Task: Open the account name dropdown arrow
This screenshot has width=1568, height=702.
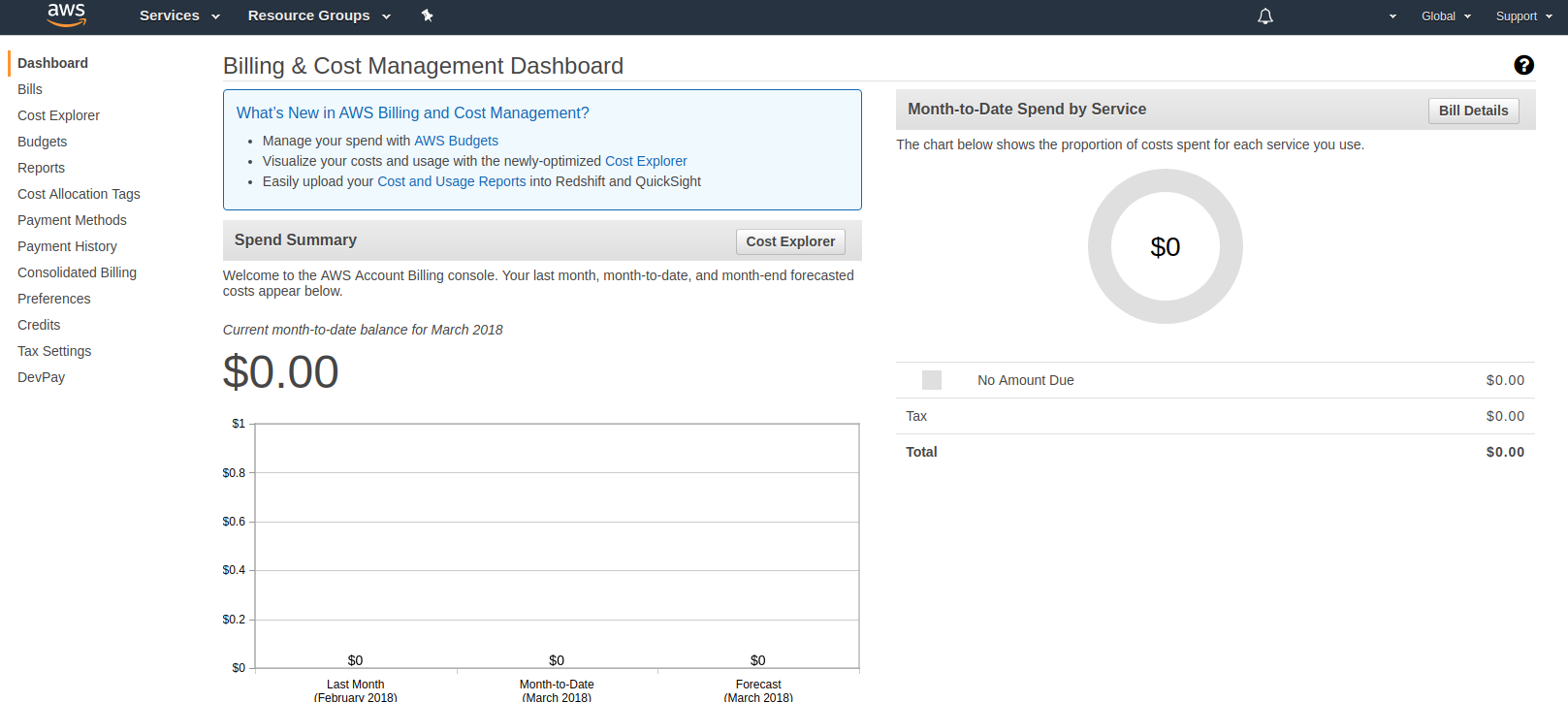Action: tap(1392, 16)
